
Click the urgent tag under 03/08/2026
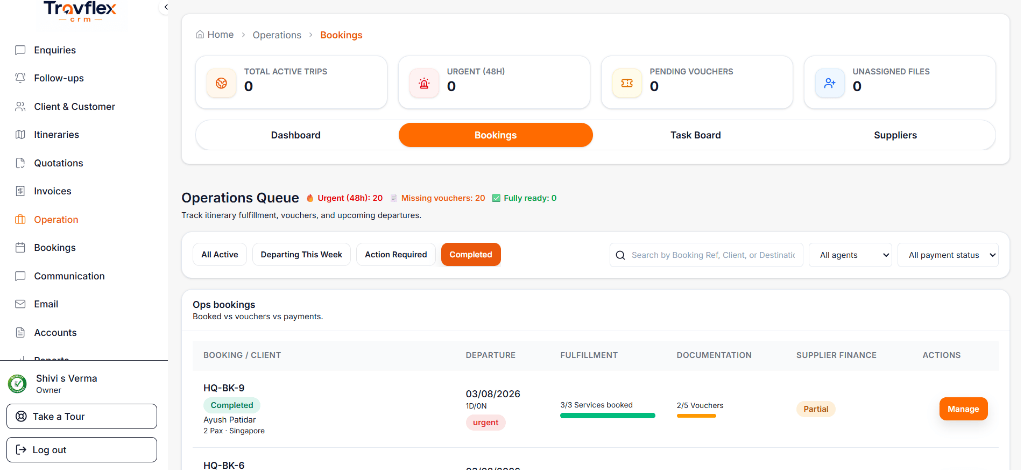click(x=486, y=422)
